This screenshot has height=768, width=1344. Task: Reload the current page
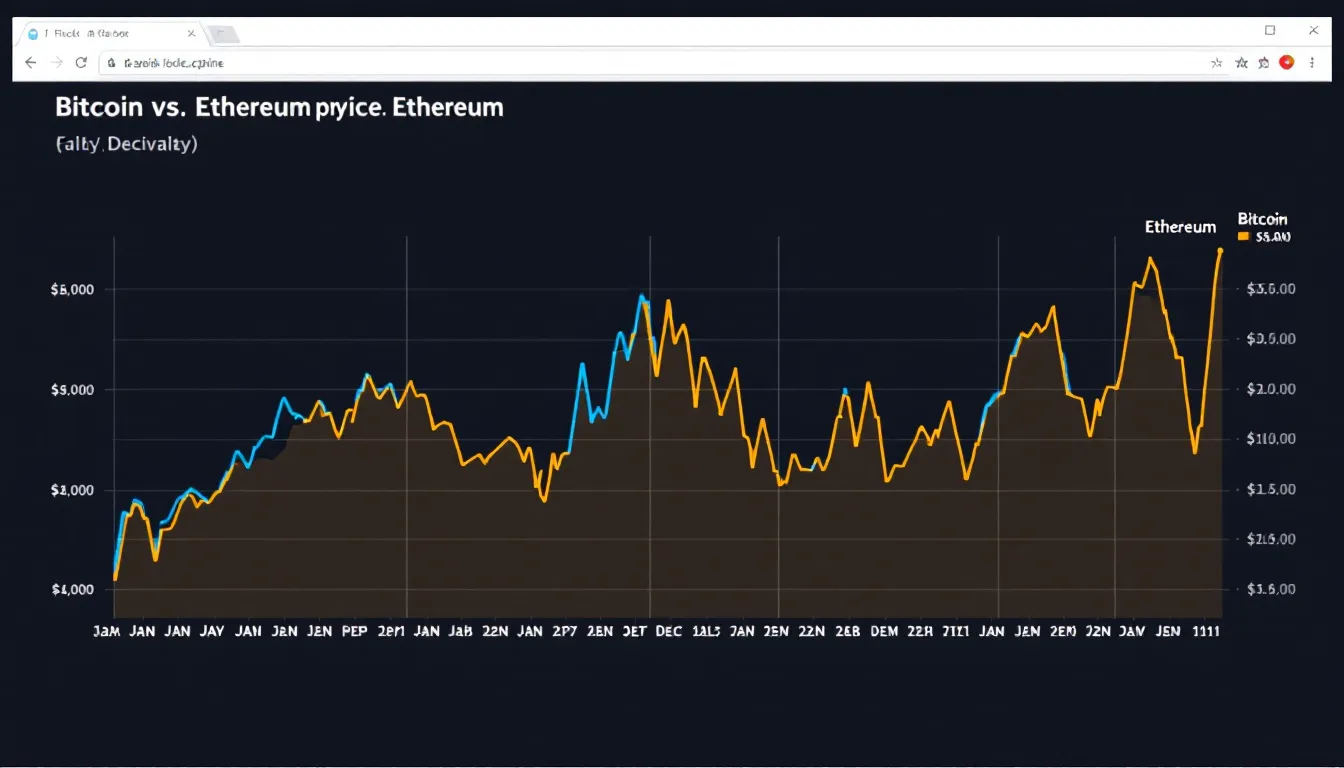point(81,62)
